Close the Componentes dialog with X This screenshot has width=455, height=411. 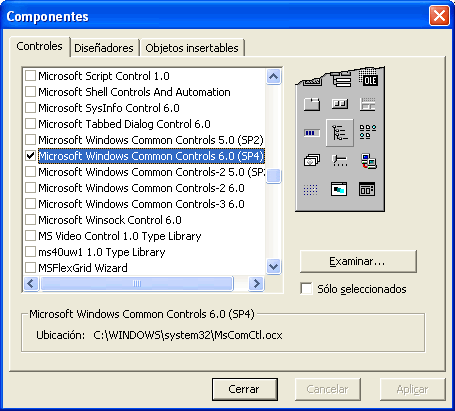(439, 16)
